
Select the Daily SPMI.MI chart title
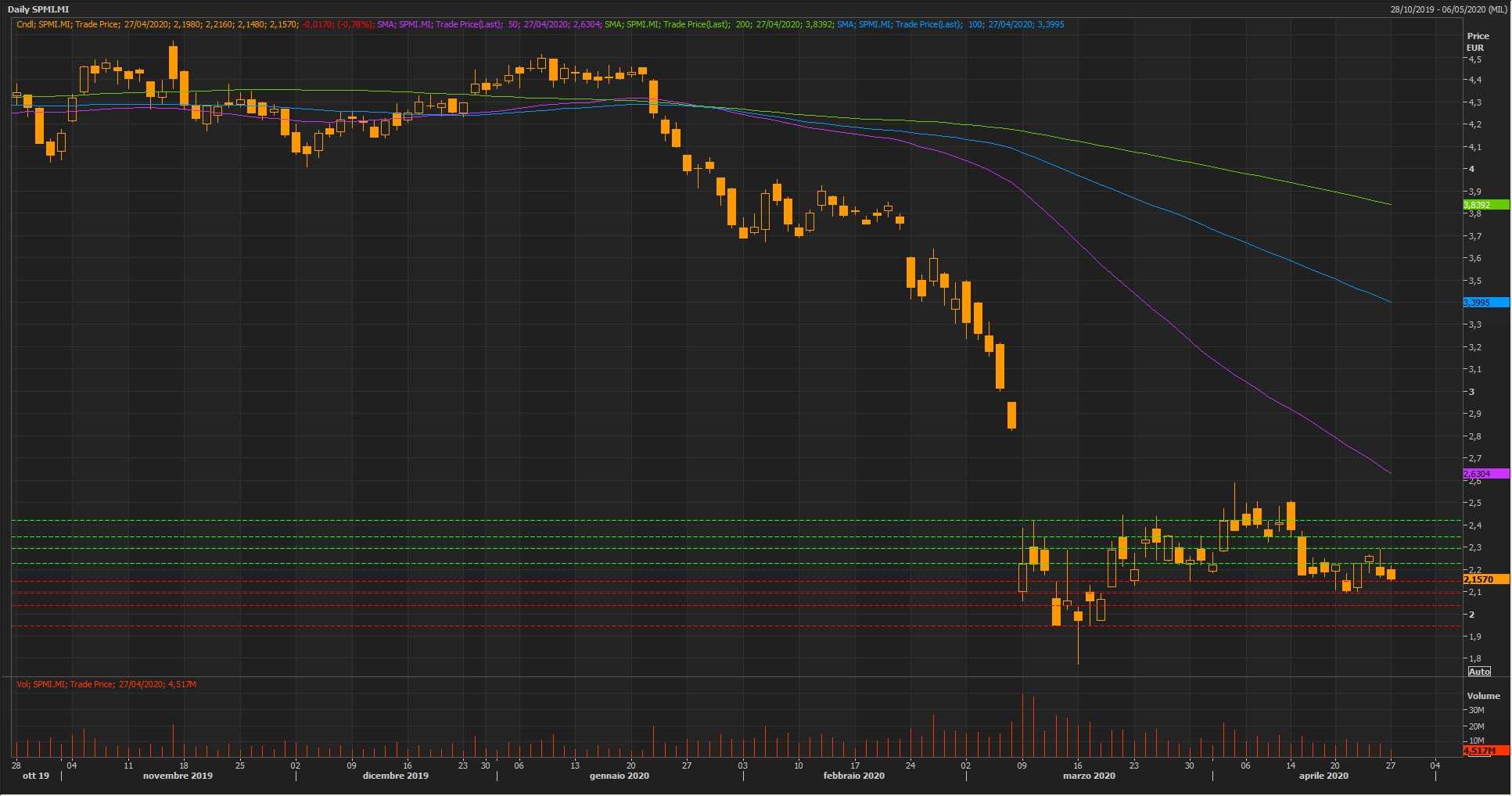(38, 9)
